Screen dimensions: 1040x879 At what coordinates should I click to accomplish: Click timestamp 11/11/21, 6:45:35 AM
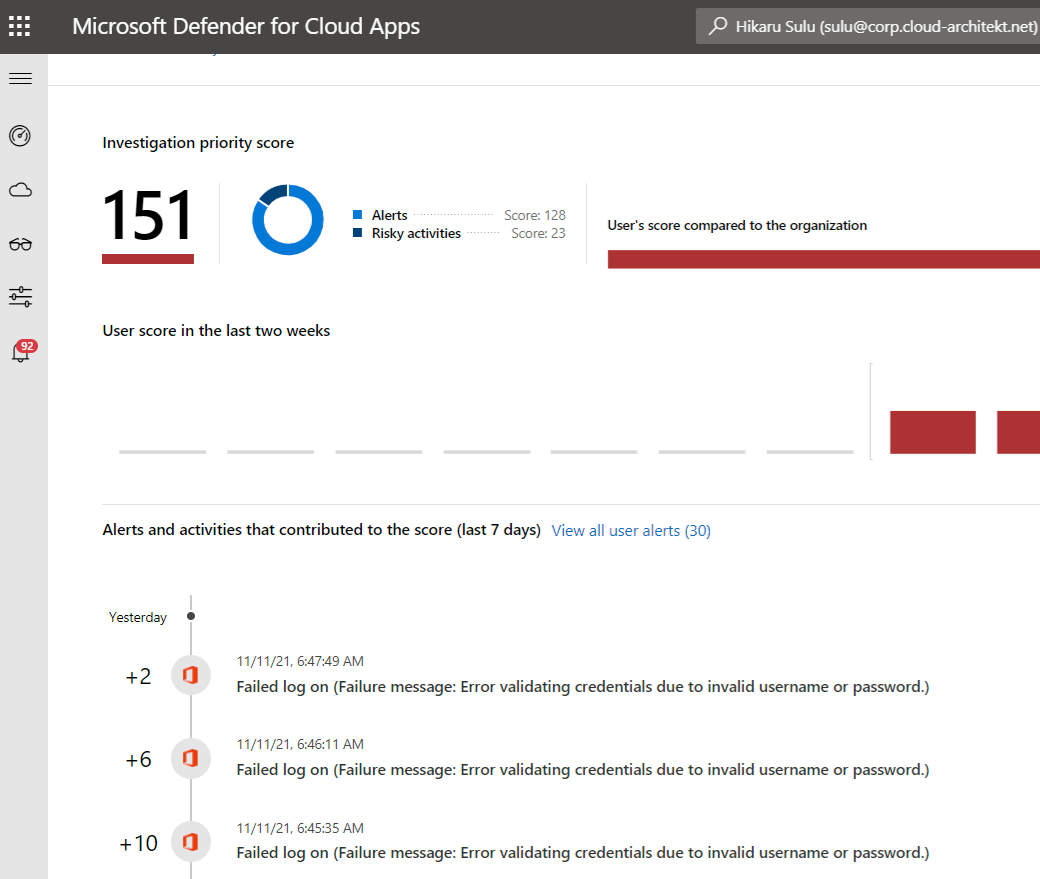[300, 828]
